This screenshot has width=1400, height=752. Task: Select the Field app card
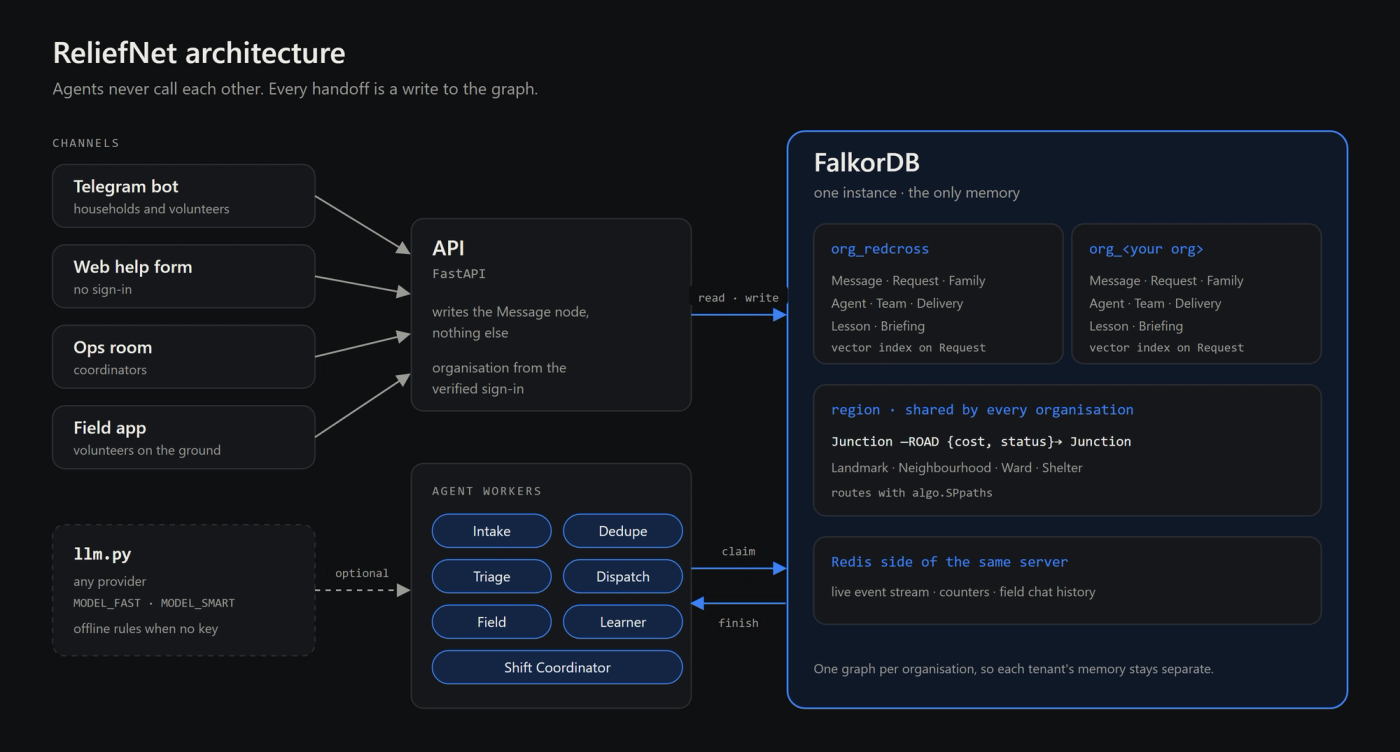coord(184,437)
